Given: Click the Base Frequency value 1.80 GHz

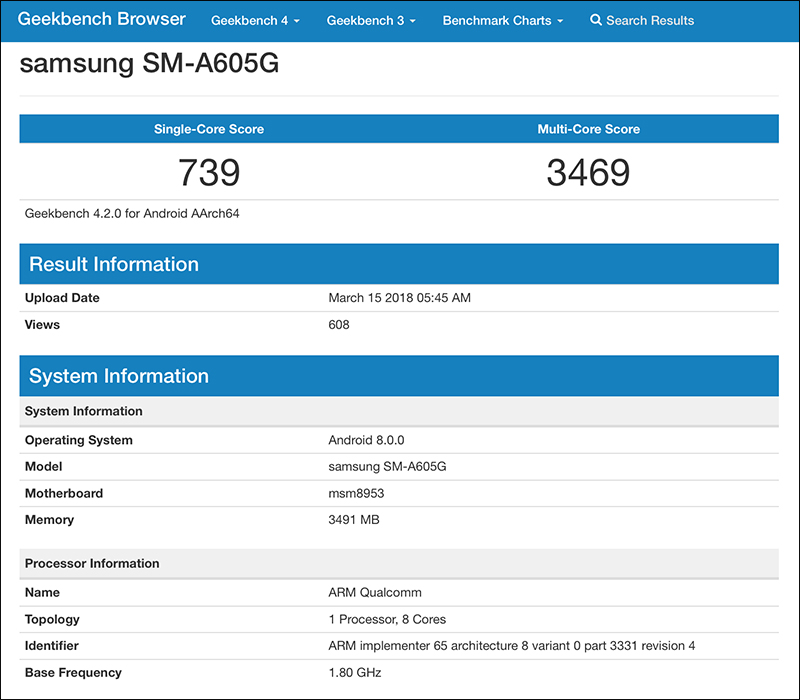Looking at the screenshot, I should coord(354,672).
